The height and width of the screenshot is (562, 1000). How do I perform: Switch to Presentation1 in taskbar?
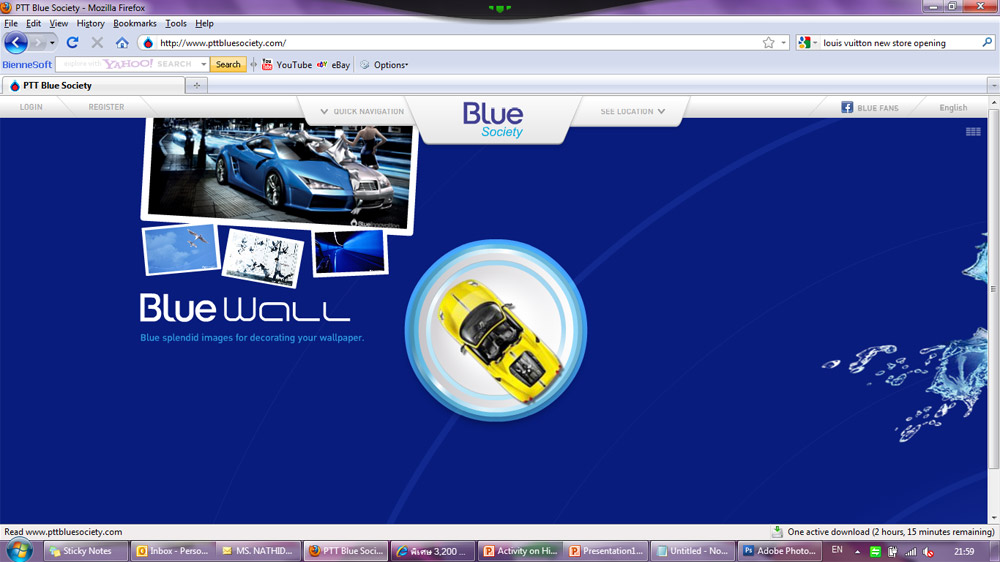606,551
